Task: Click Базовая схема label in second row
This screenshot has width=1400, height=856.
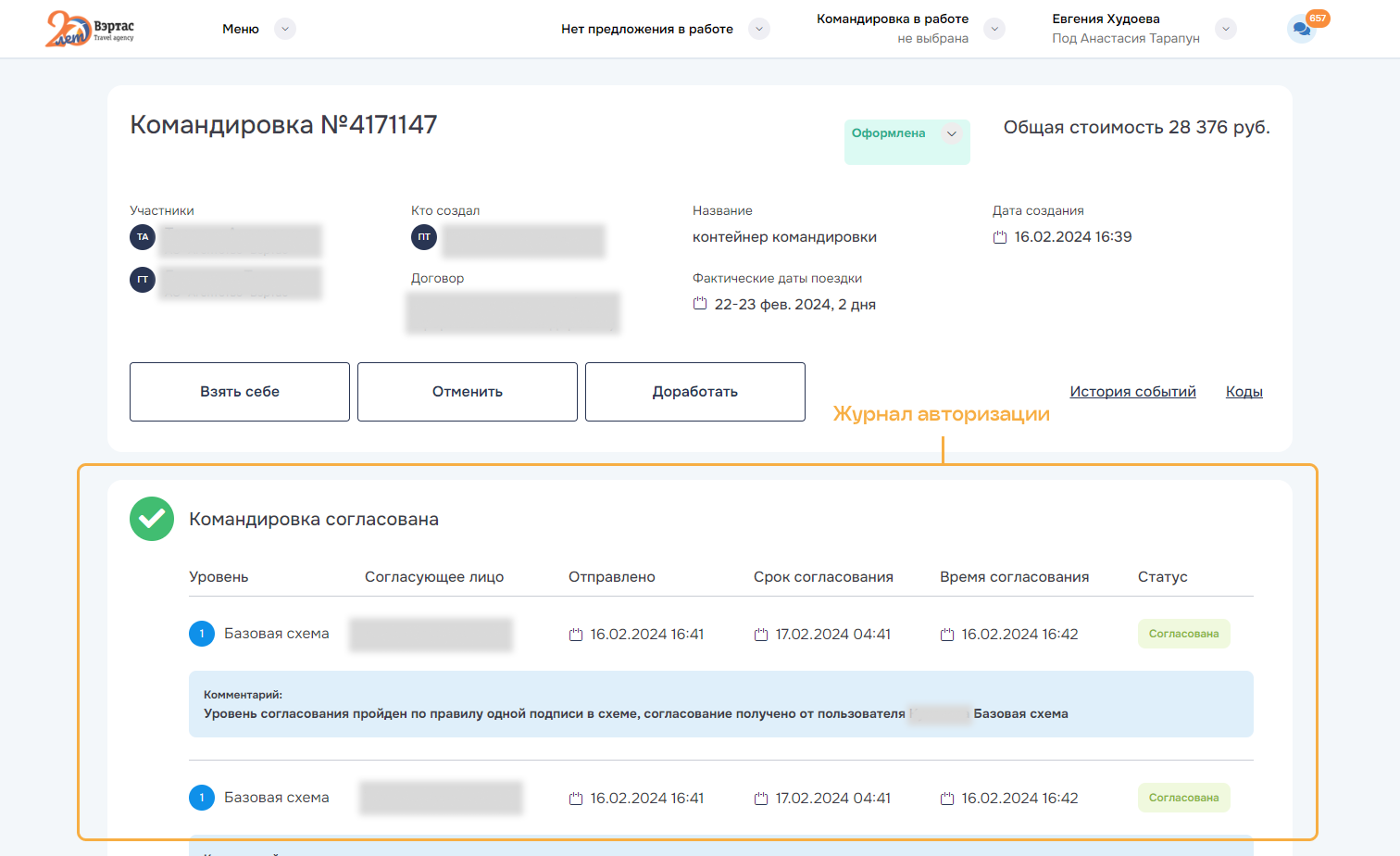Action: [x=277, y=798]
